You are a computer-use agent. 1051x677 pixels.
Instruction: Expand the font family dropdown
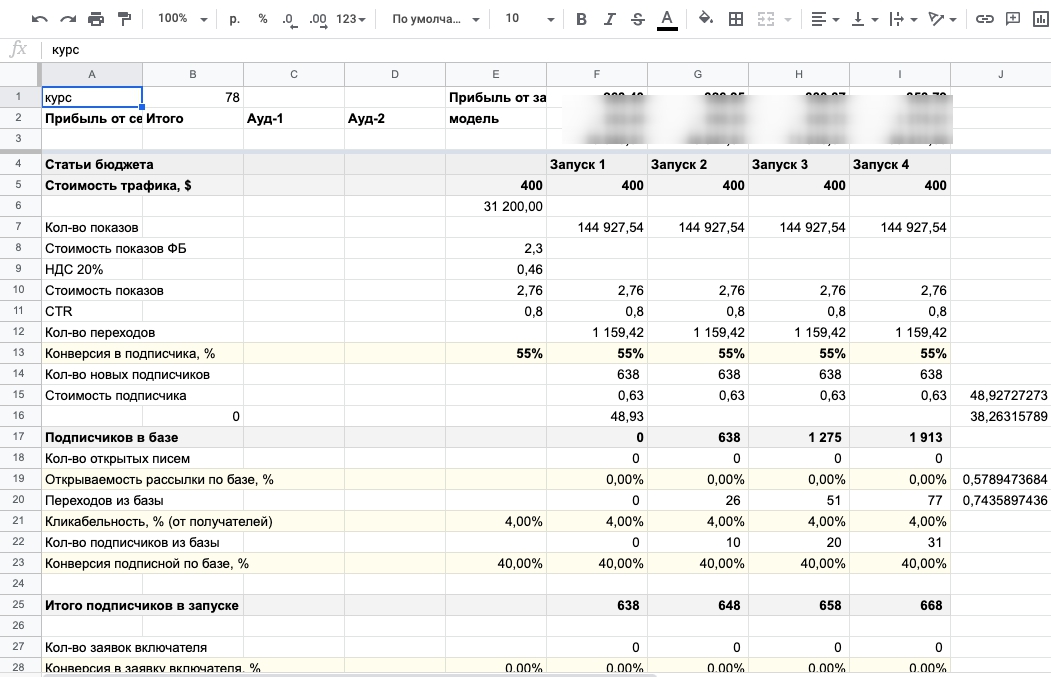(435, 19)
